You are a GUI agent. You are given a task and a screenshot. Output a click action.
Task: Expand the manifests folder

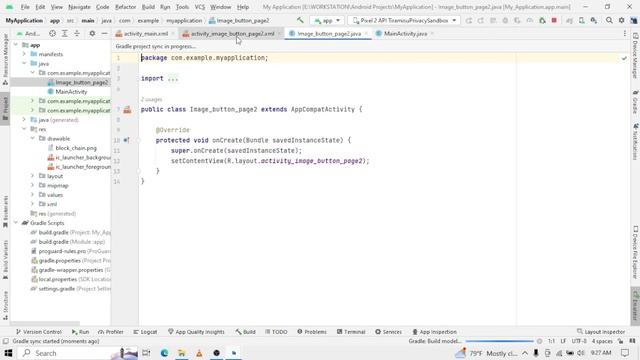pos(24,54)
